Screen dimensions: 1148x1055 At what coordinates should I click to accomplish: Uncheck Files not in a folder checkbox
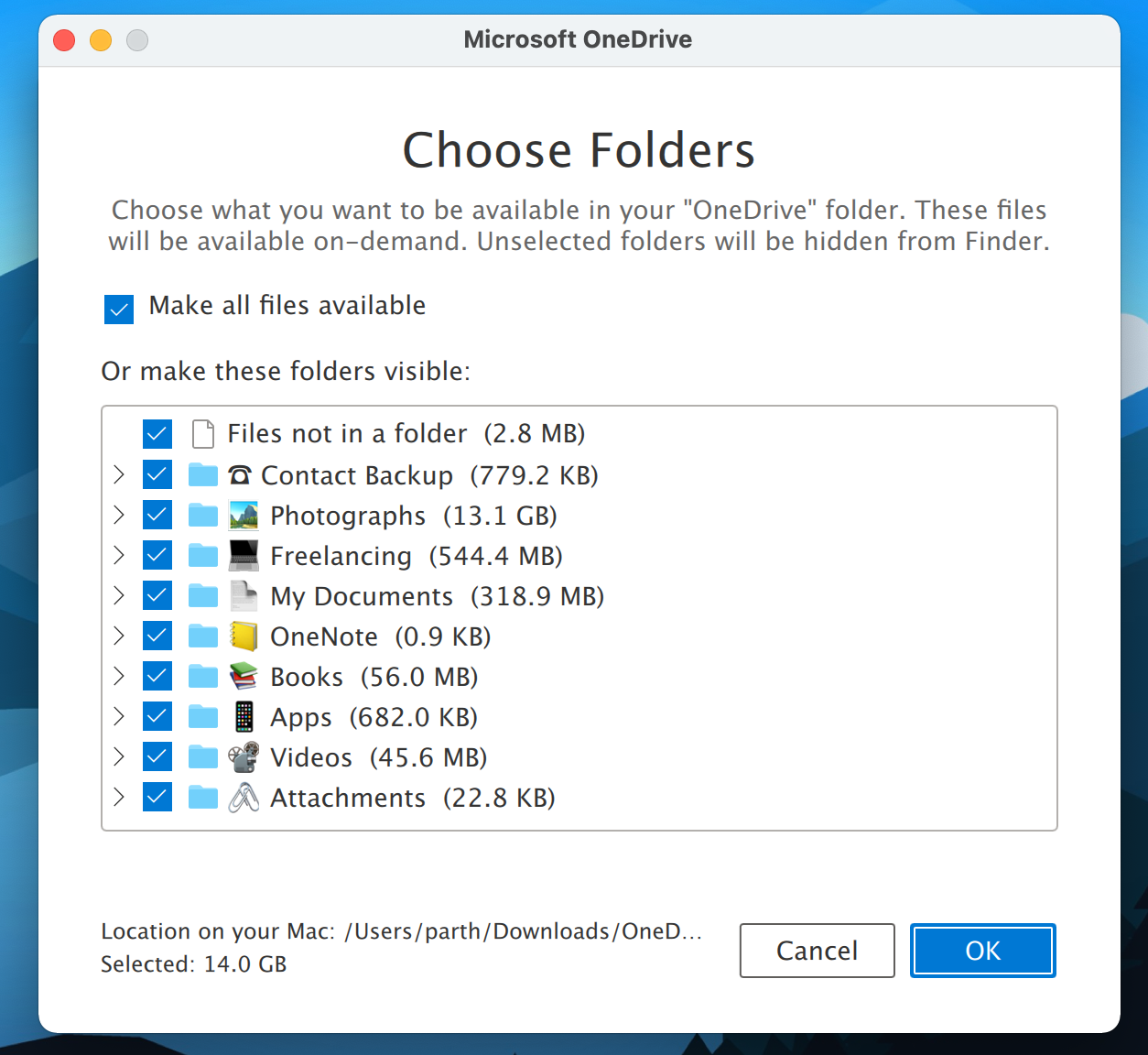tap(157, 434)
